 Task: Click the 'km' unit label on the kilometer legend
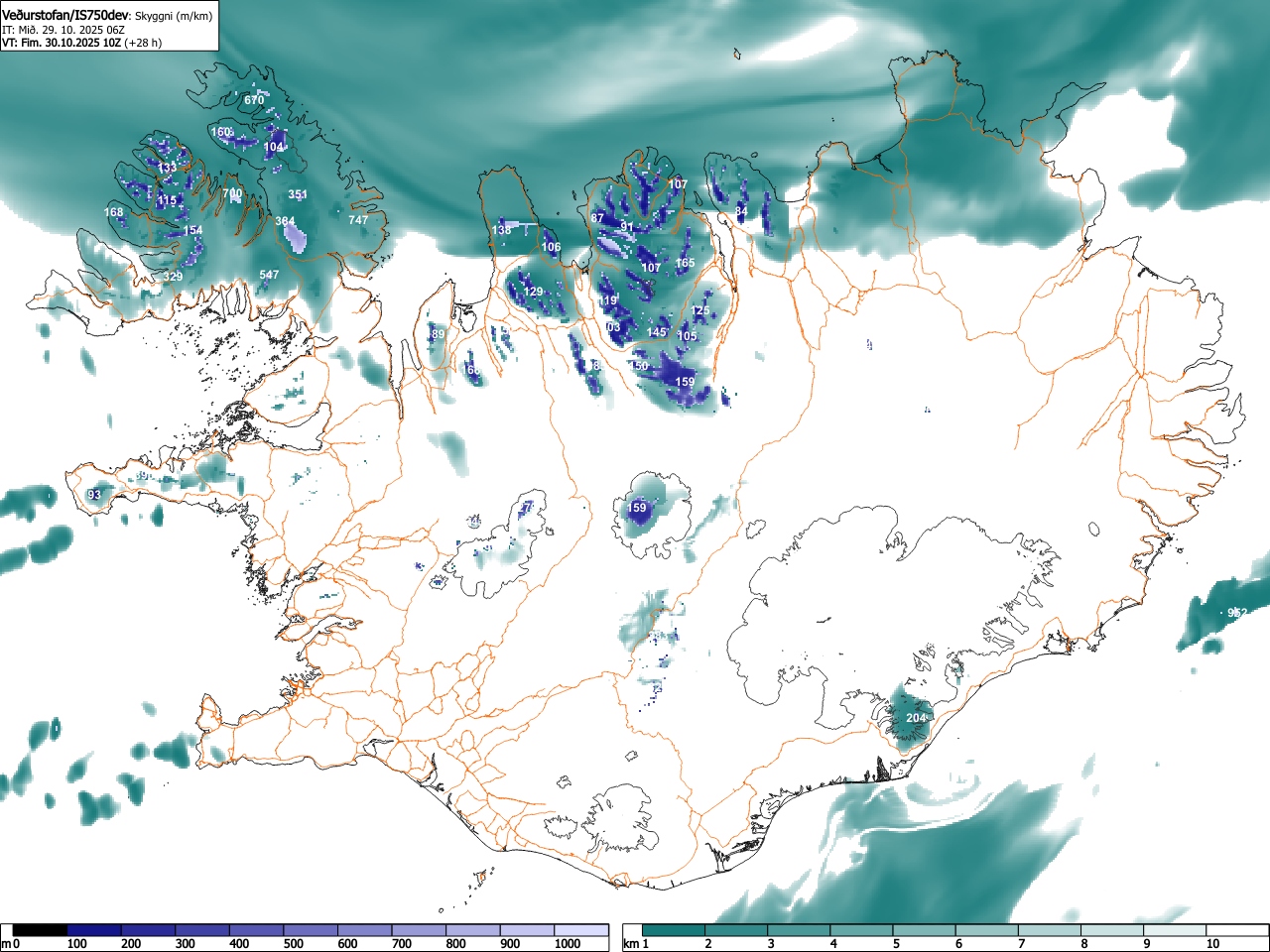coord(630,944)
